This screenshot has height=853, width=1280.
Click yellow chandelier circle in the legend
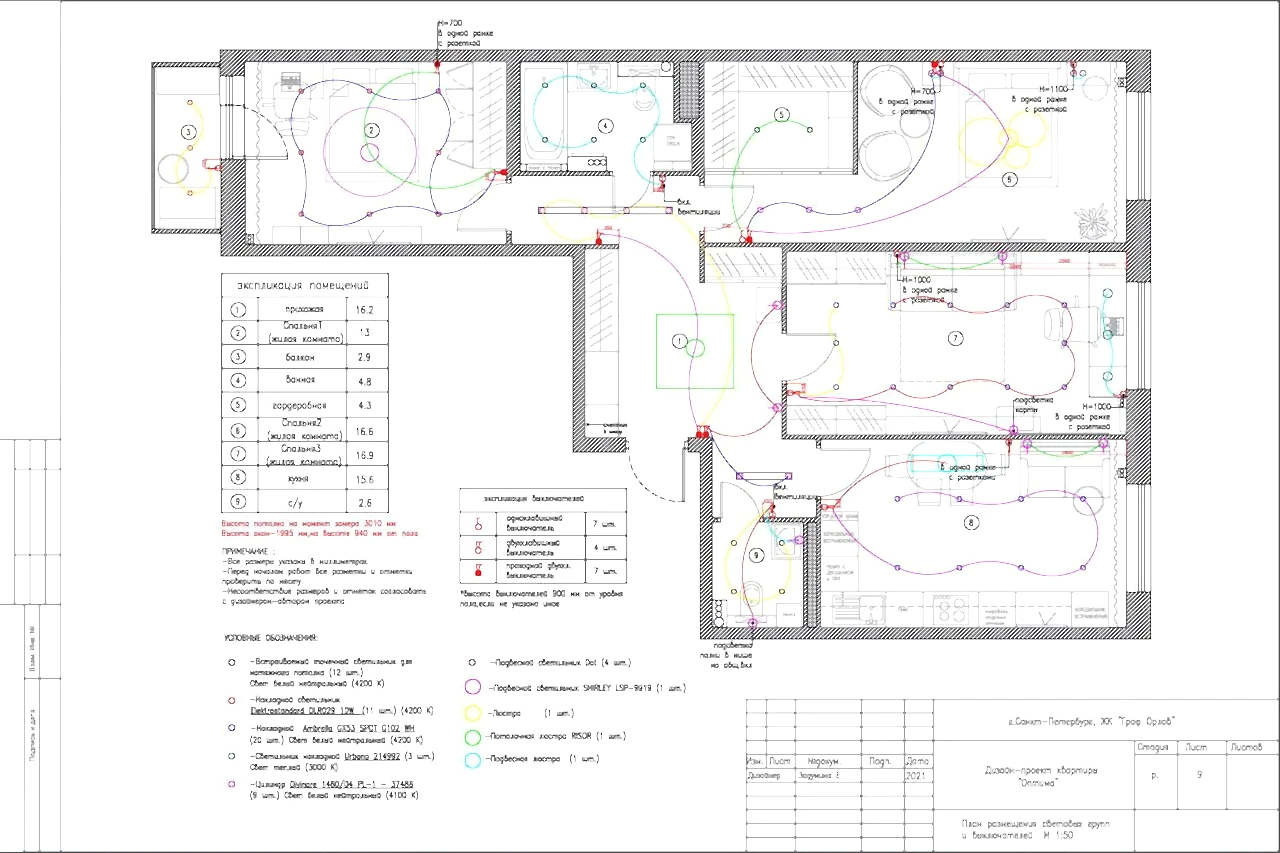tap(472, 713)
